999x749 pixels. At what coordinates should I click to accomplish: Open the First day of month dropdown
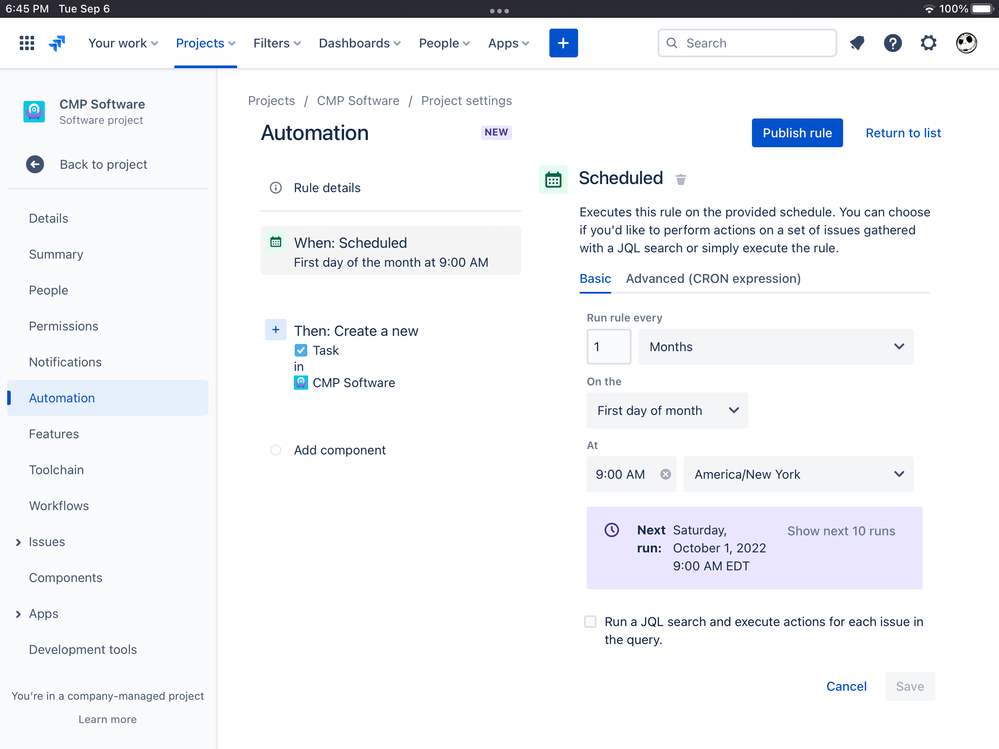tap(667, 410)
